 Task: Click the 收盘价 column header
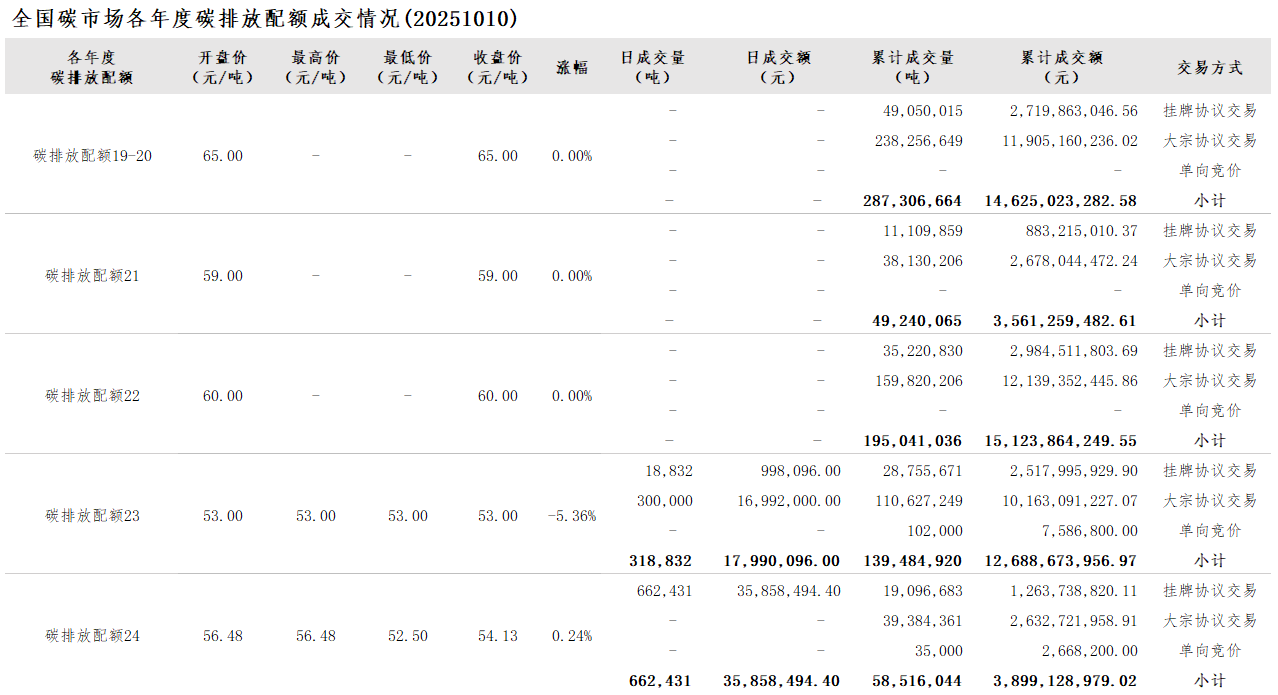tap(497, 67)
